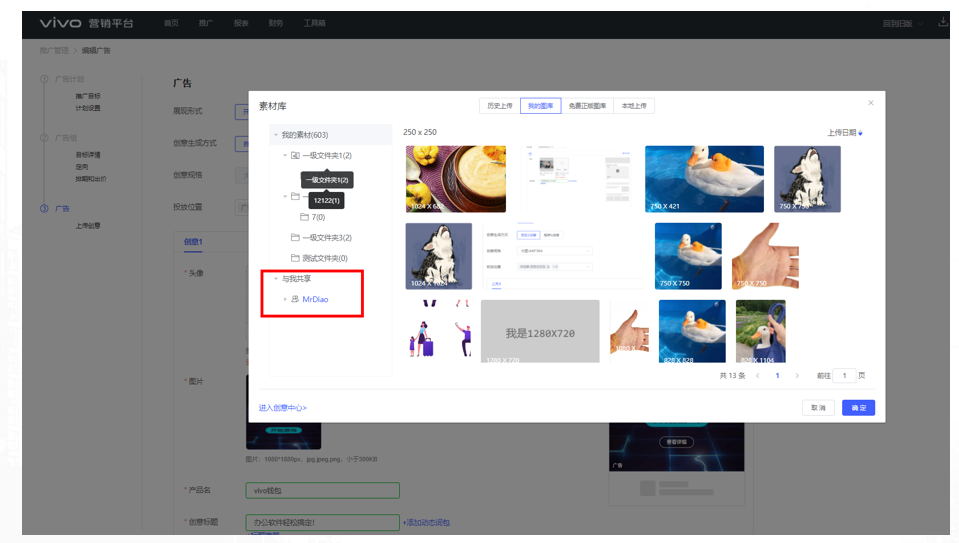Expand the MrDiao shared folder arrow
Image resolution: width=959 pixels, height=543 pixels.
point(285,299)
